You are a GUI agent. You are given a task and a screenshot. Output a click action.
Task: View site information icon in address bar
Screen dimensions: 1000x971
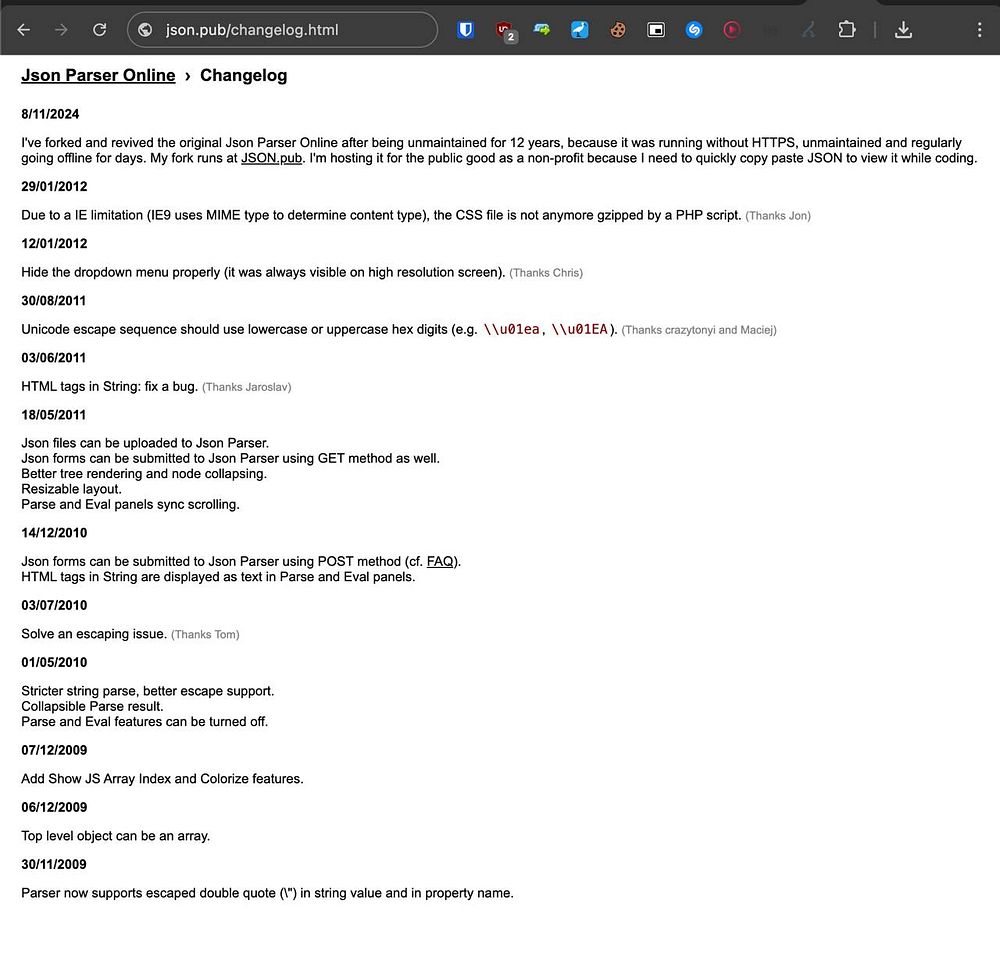click(x=145, y=30)
